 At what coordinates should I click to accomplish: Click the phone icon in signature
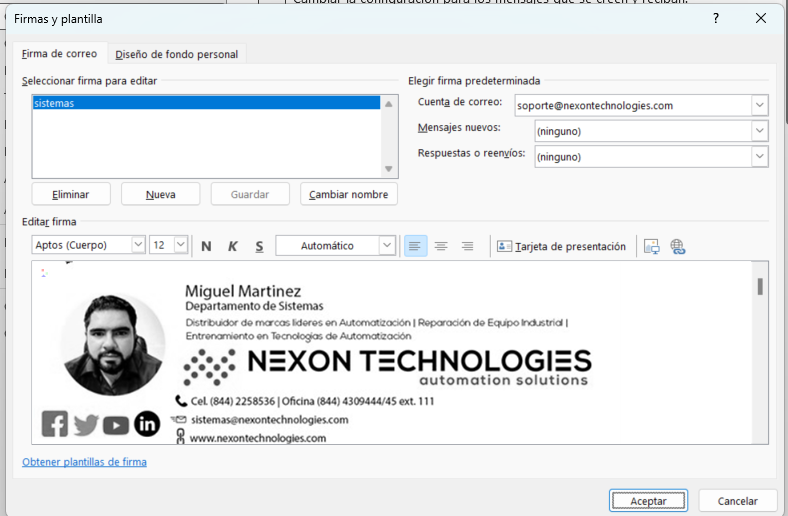[x=181, y=400]
